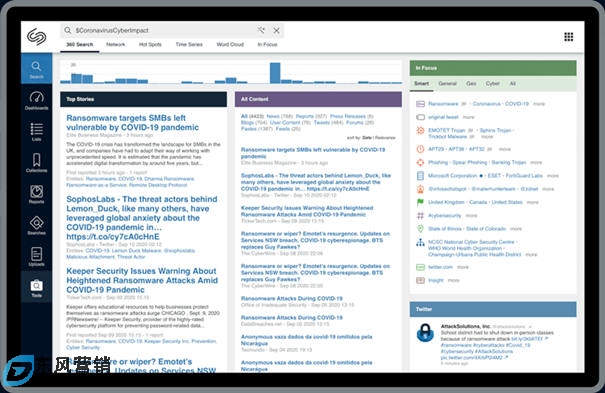Open the apps grid icon
This screenshot has width=605, height=393.
click(x=568, y=37)
